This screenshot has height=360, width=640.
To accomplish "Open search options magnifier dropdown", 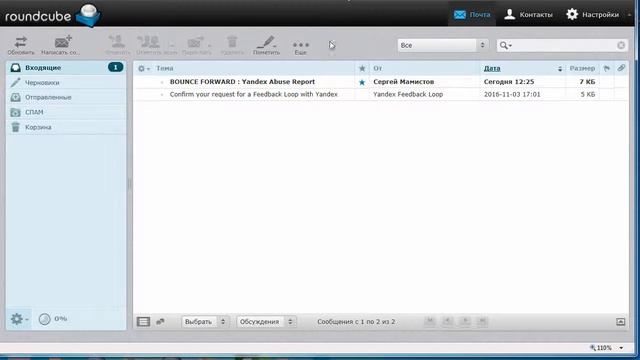I will click(506, 45).
